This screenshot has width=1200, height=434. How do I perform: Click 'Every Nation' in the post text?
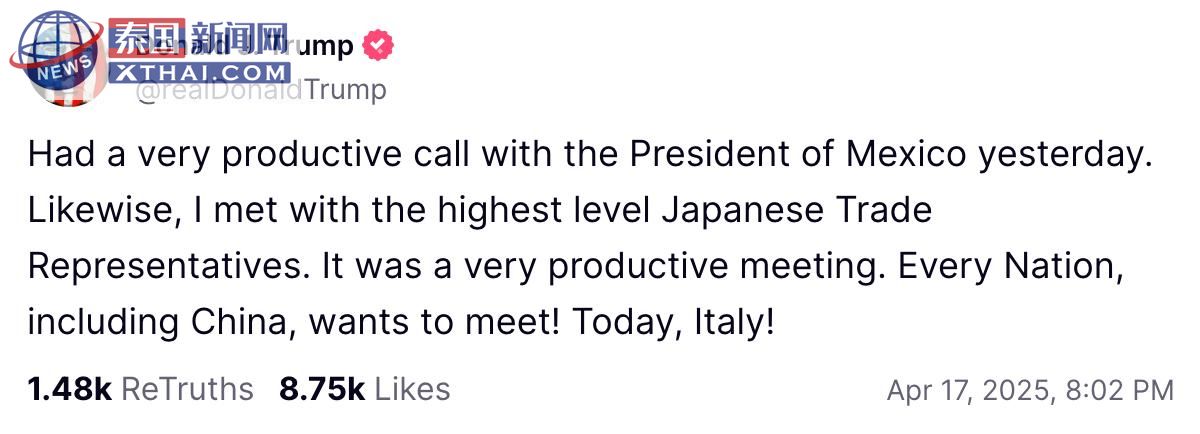coord(1027,266)
